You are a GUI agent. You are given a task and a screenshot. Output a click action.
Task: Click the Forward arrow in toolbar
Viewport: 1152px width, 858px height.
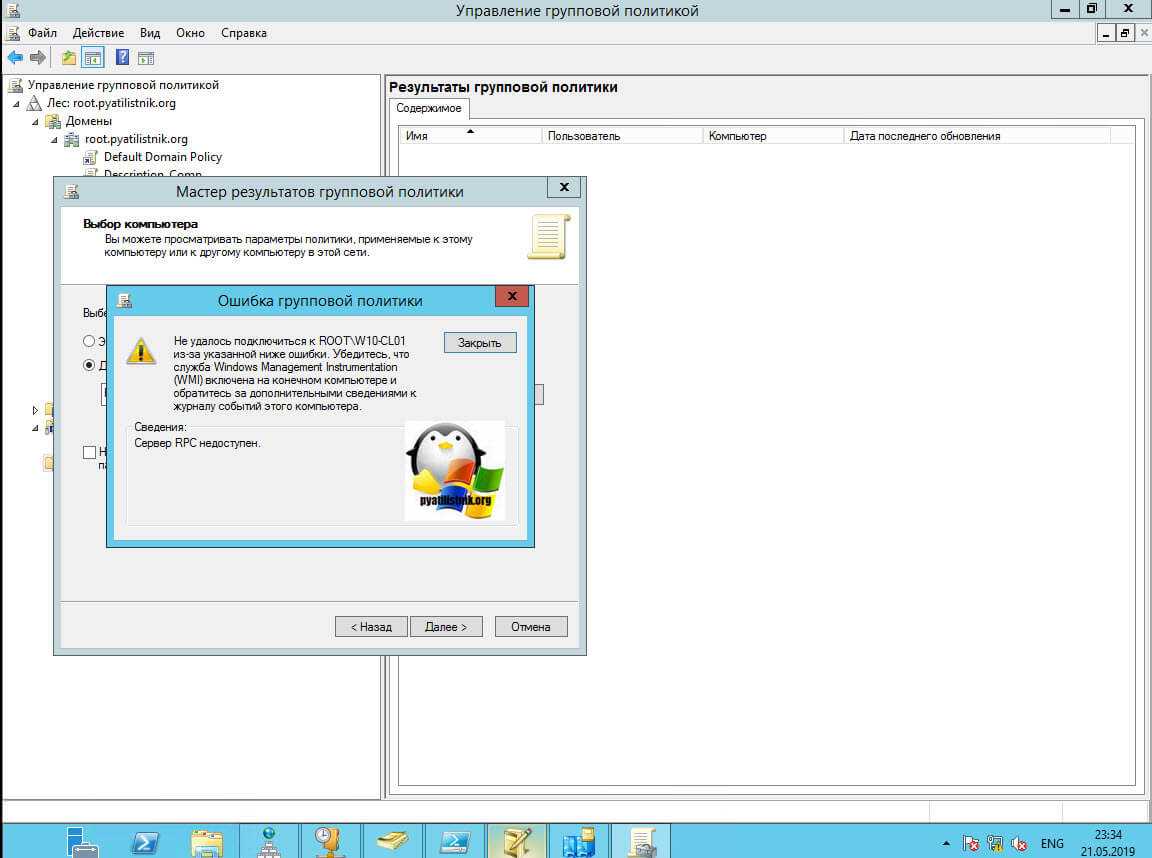(x=37, y=57)
